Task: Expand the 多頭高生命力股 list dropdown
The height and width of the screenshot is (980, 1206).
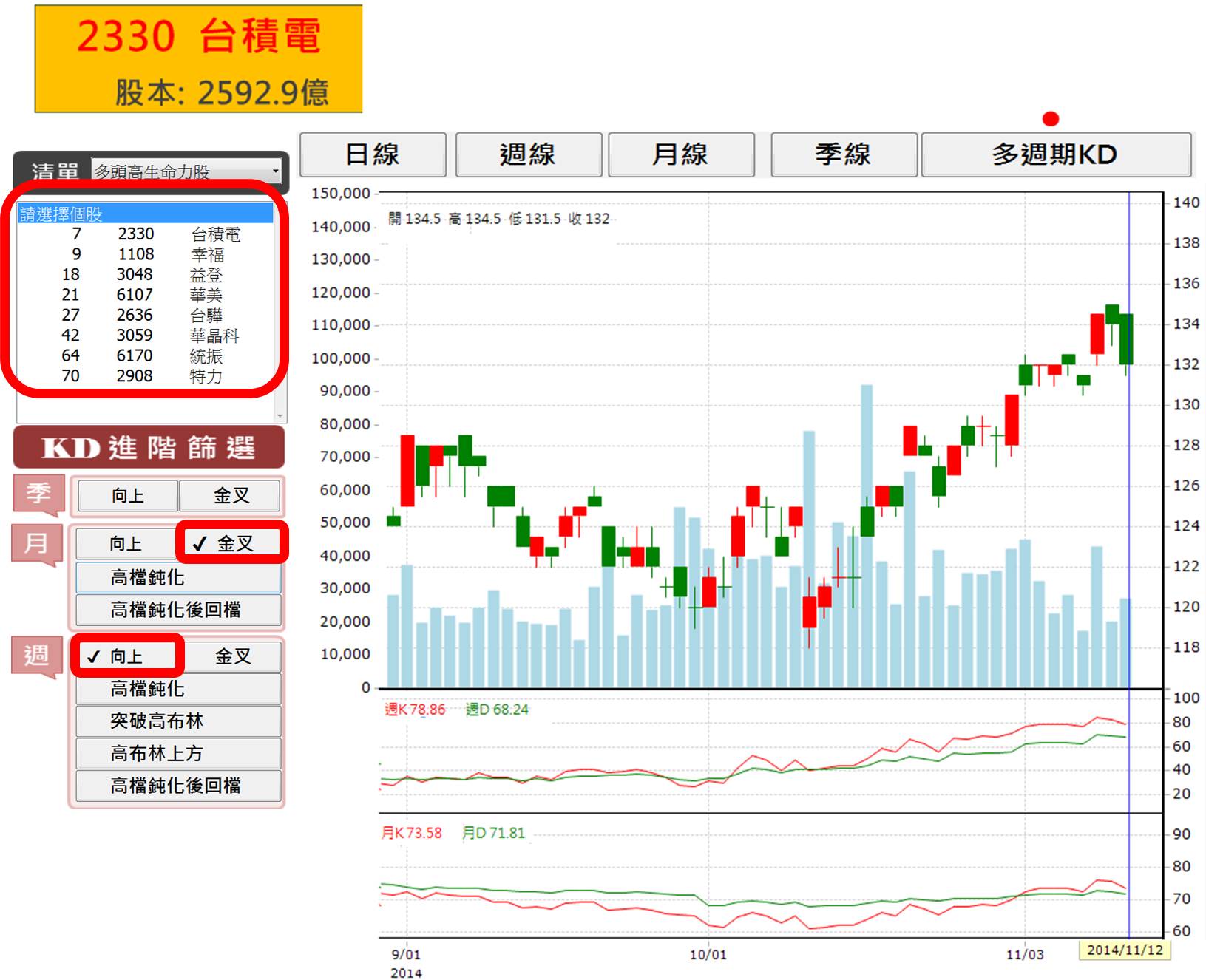Action: click(x=275, y=171)
